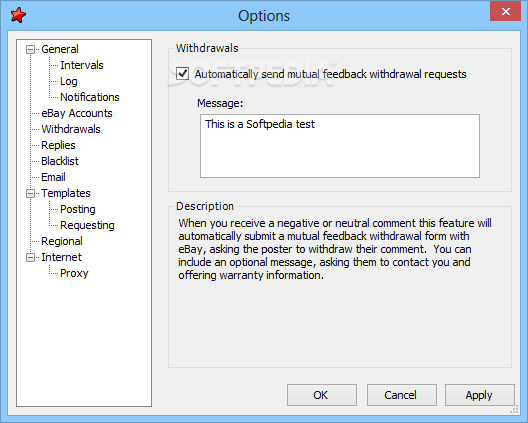The image size is (528, 423).
Task: Close the Options dialog window
Action: [505, 11]
